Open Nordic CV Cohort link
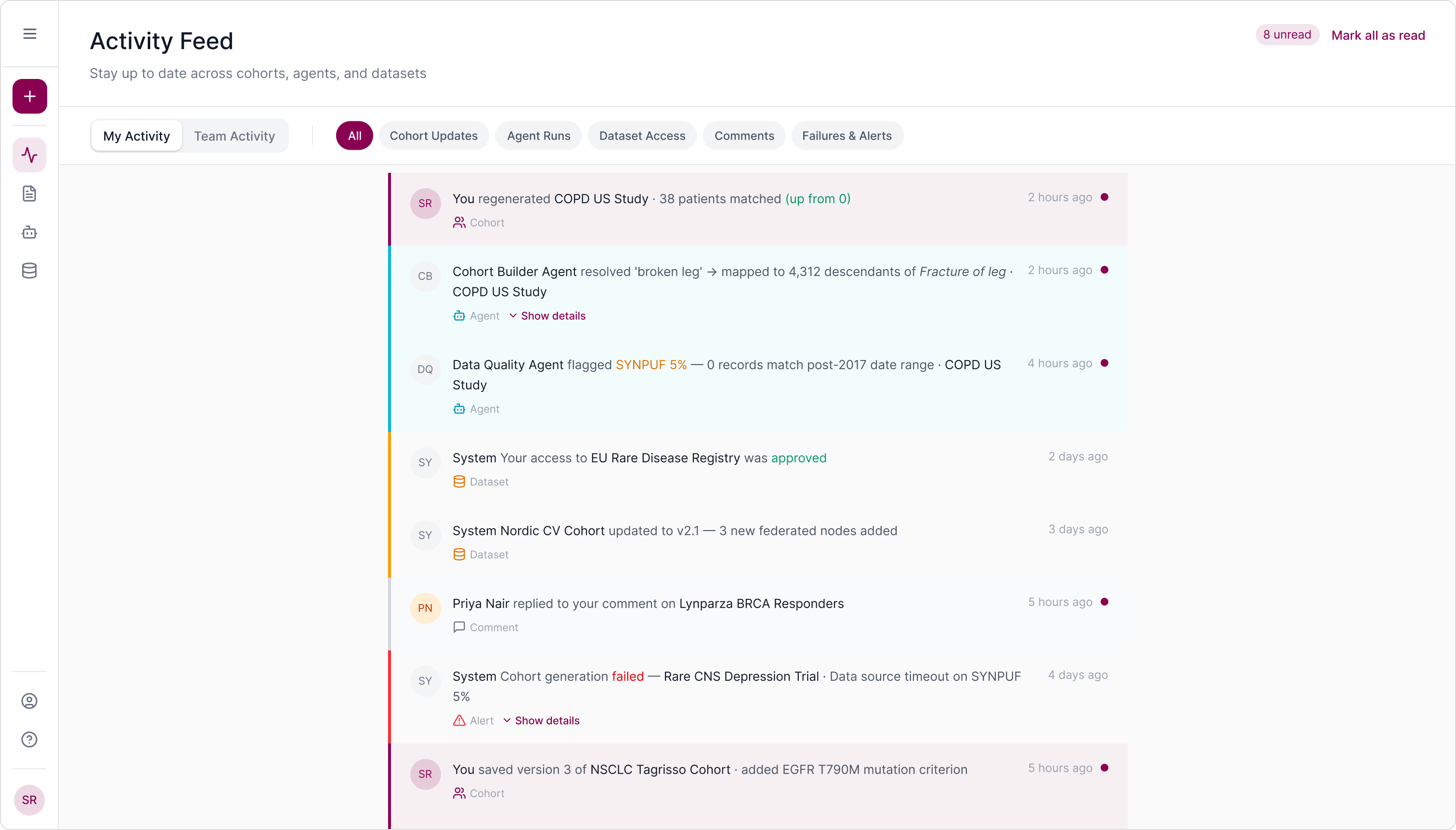This screenshot has height=830, width=1456. coord(552,532)
